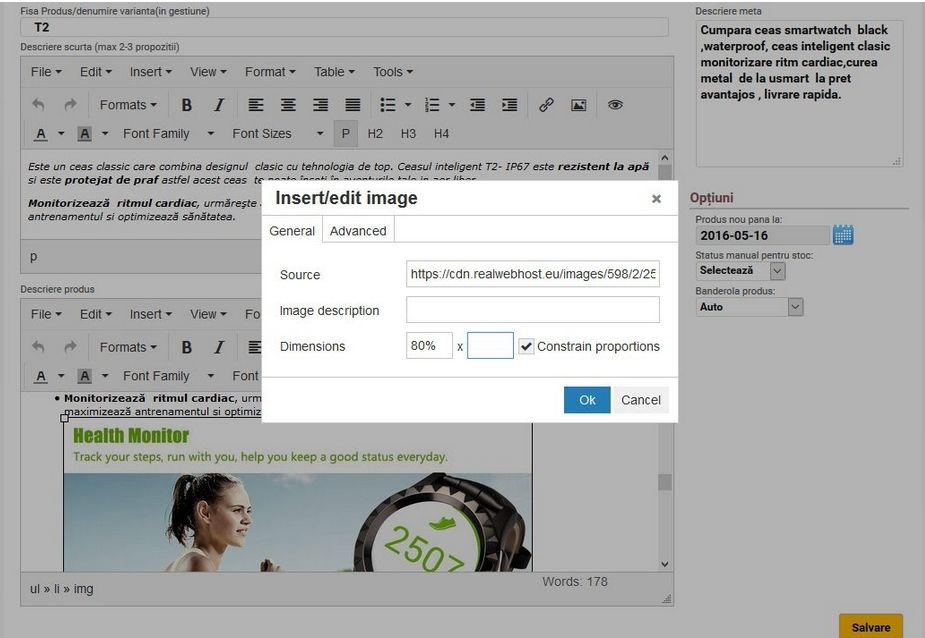The width and height of the screenshot is (925, 638).
Task: Open the calendar date picker icon
Action: click(x=843, y=235)
